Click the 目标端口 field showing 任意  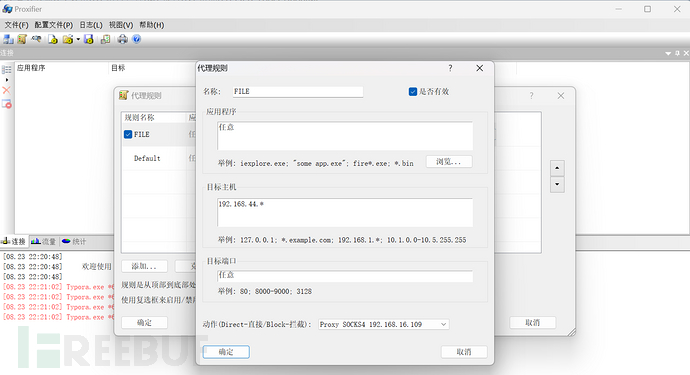(x=345, y=276)
